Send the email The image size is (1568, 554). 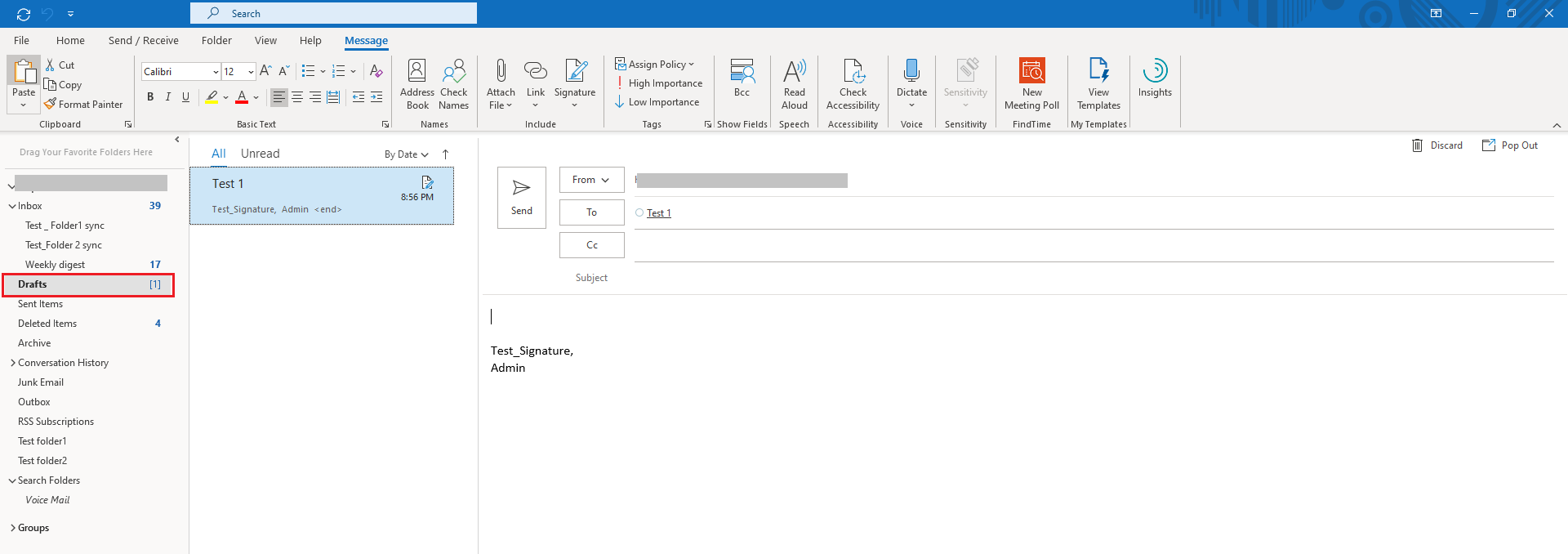522,198
